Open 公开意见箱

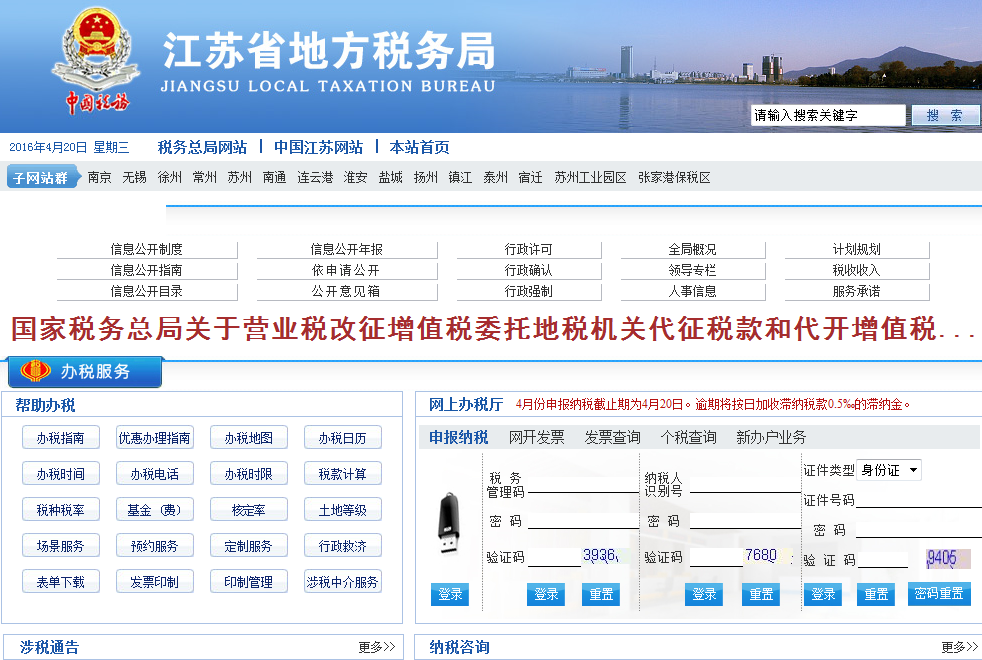(346, 291)
